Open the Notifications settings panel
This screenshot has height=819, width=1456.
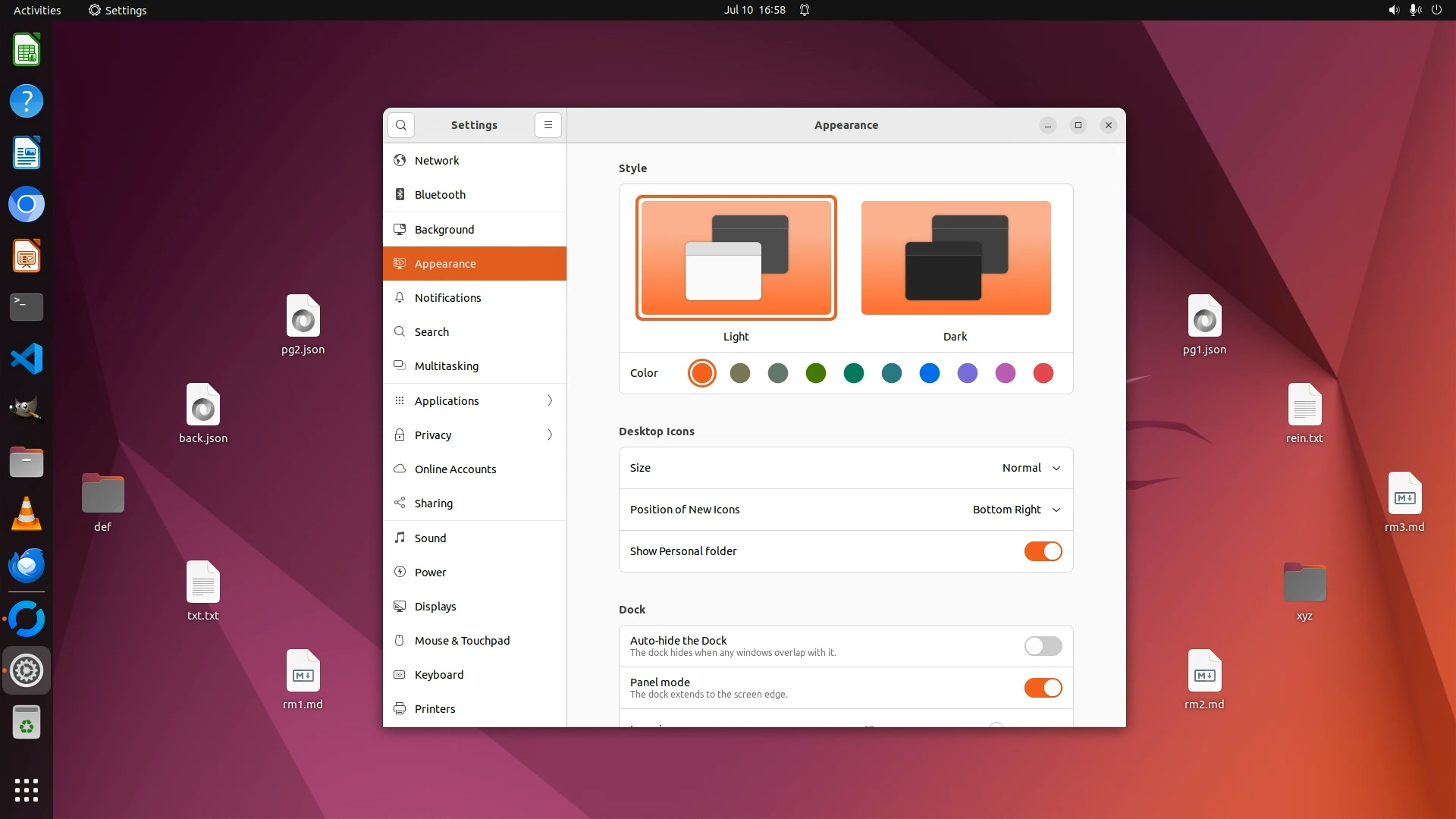(475, 297)
